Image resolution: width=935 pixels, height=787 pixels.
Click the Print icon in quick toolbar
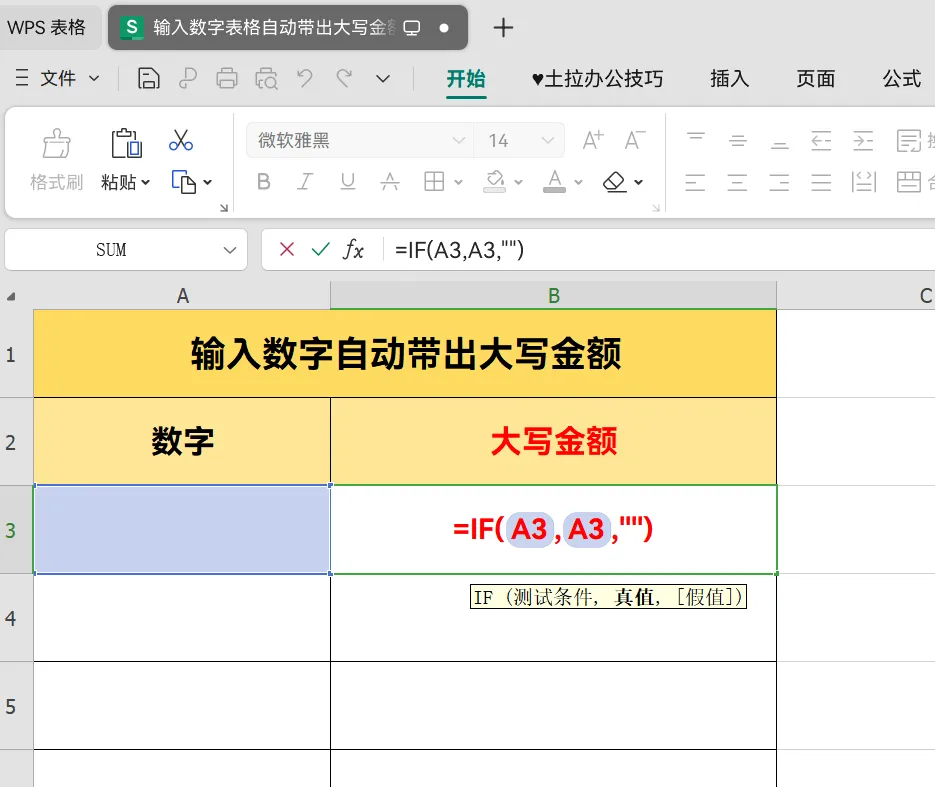click(227, 78)
